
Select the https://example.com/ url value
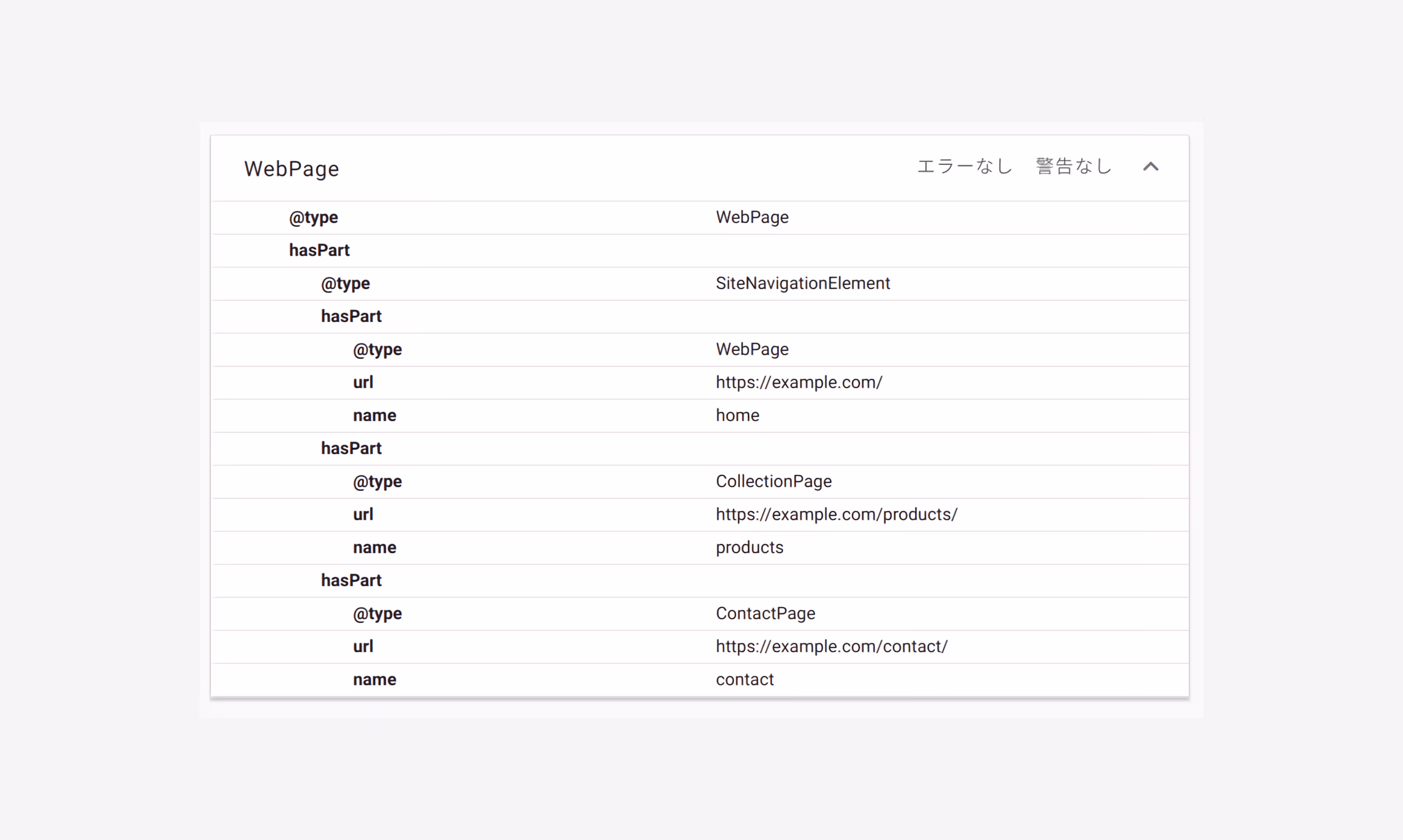[799, 382]
